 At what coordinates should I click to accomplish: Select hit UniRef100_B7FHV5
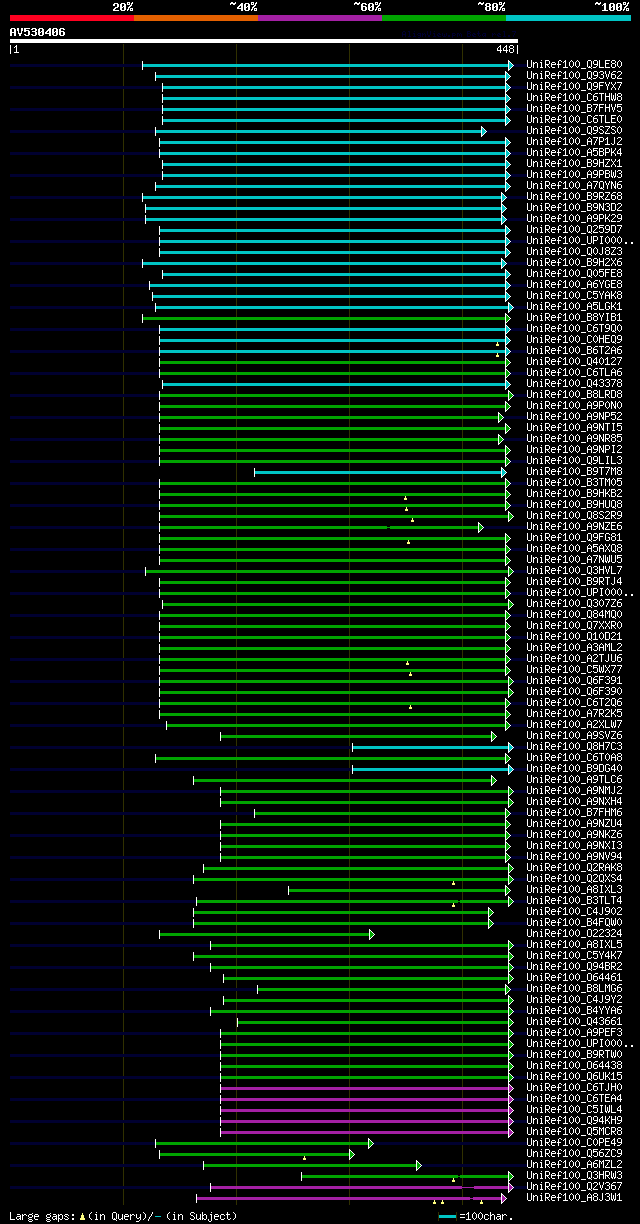click(x=574, y=109)
